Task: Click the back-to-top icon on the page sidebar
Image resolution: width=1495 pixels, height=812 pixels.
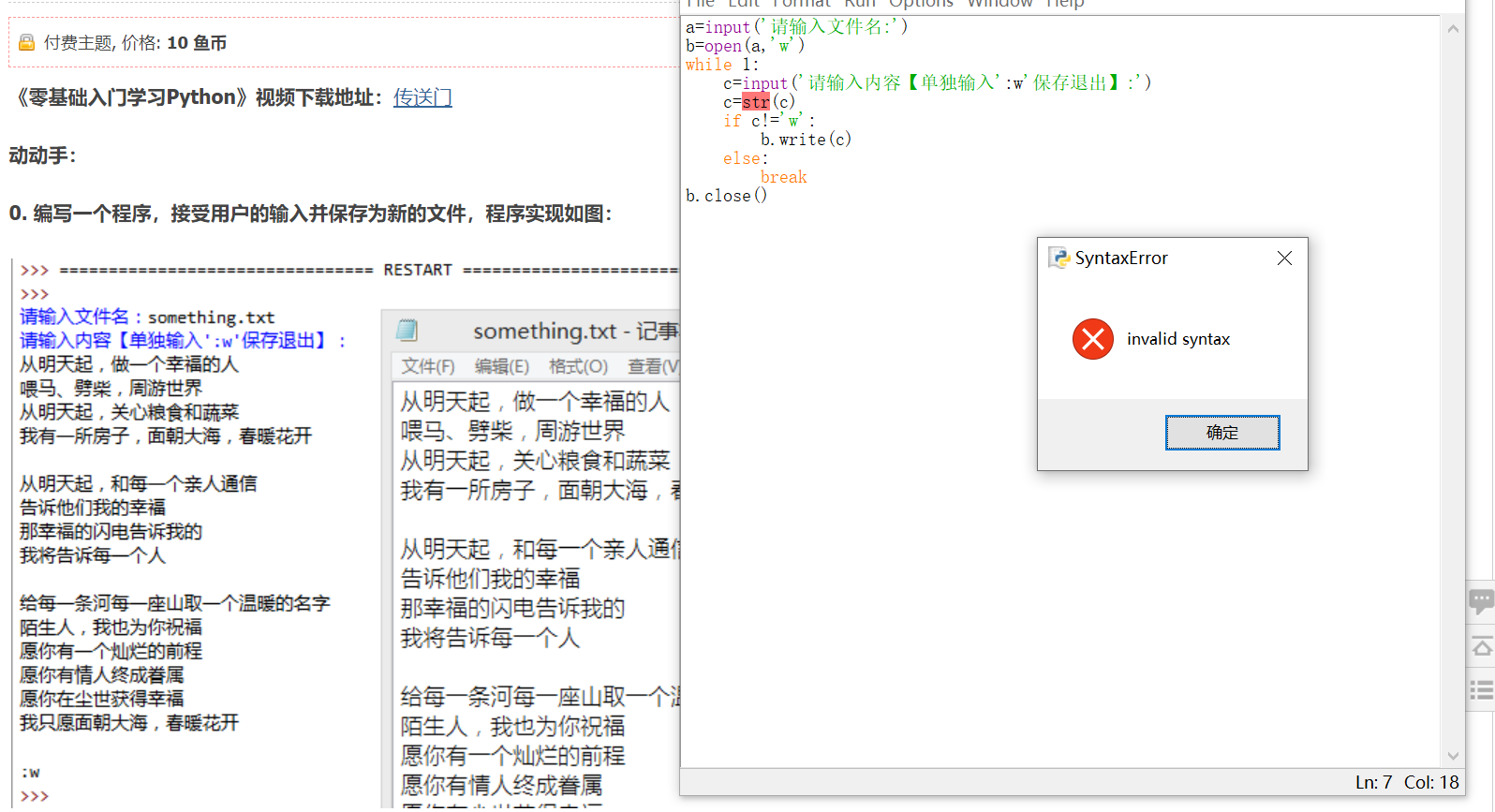Action: coord(1481,646)
